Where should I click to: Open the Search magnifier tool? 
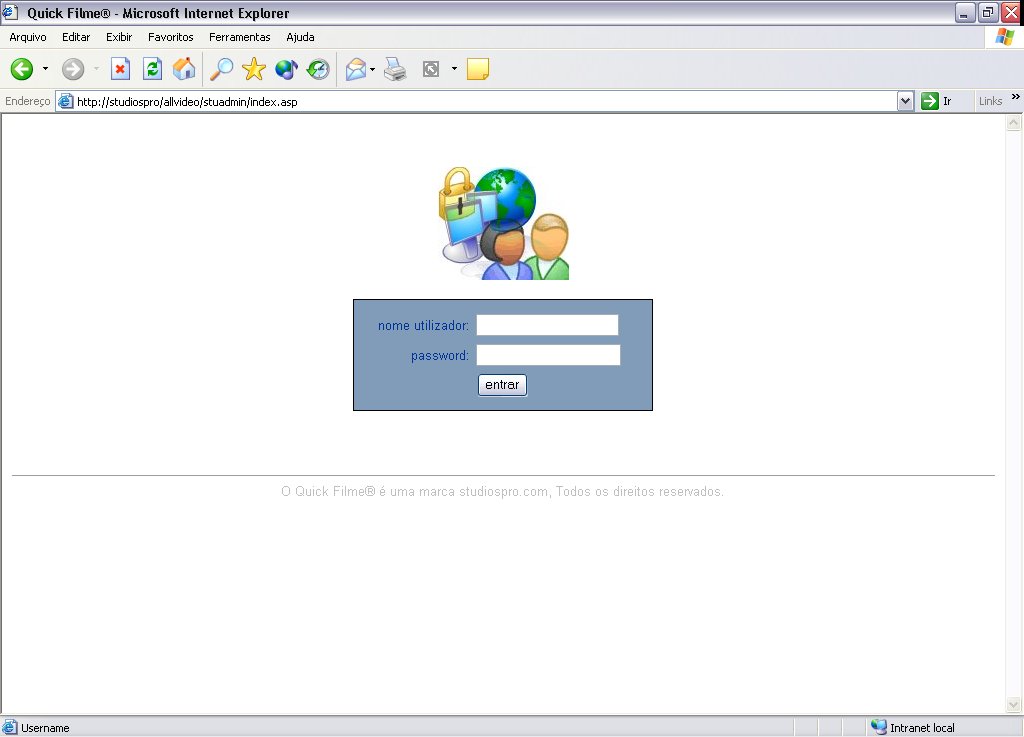[x=221, y=69]
